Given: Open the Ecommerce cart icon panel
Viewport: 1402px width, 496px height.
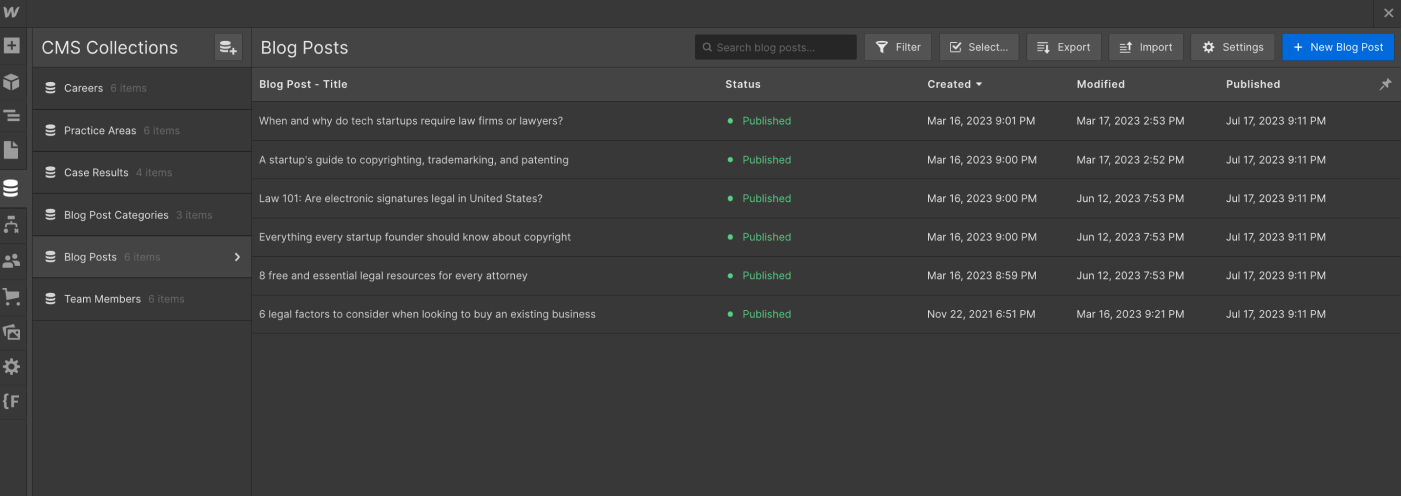Looking at the screenshot, I should pyautogui.click(x=12, y=297).
